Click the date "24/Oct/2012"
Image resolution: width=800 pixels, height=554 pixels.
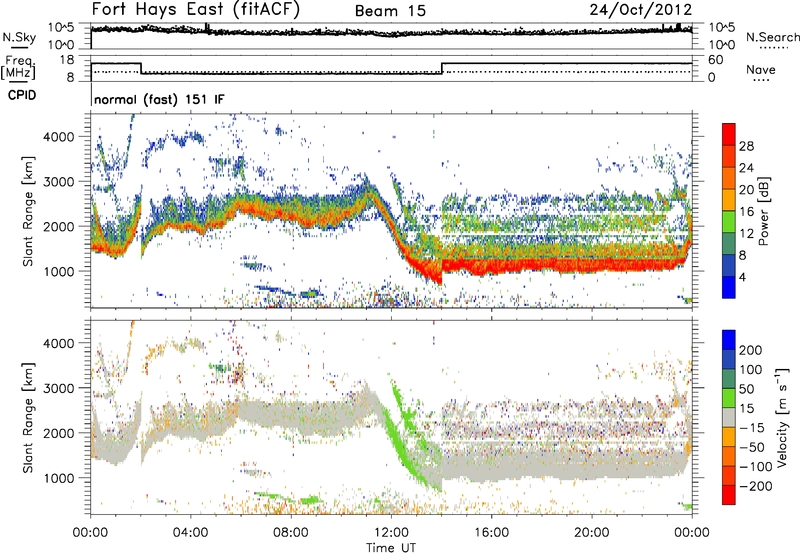point(641,10)
